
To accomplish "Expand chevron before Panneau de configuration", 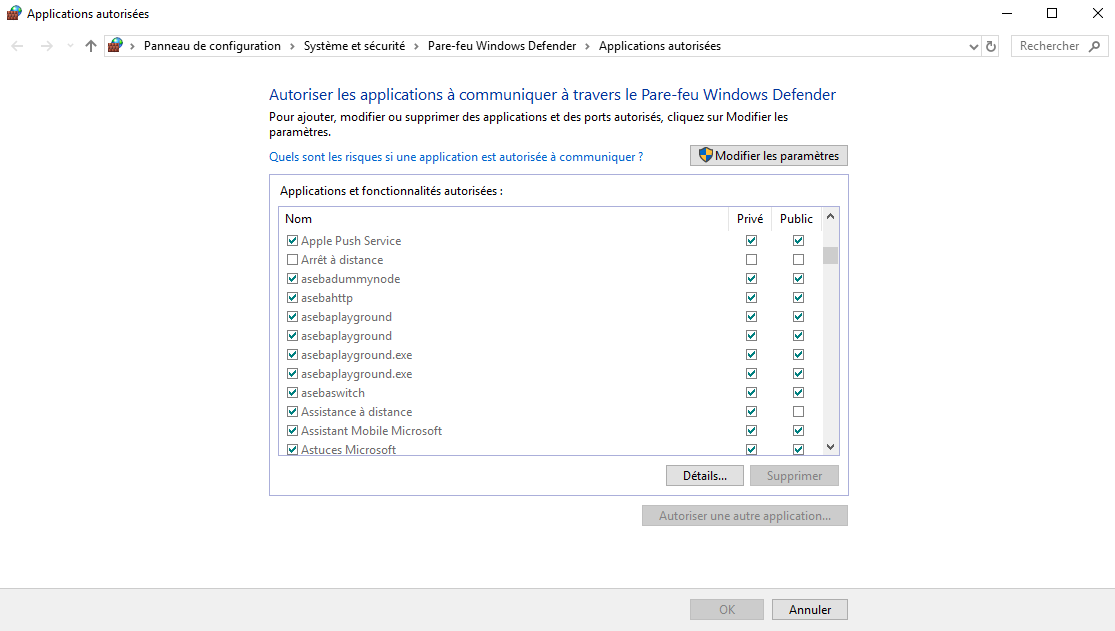I will (132, 46).
